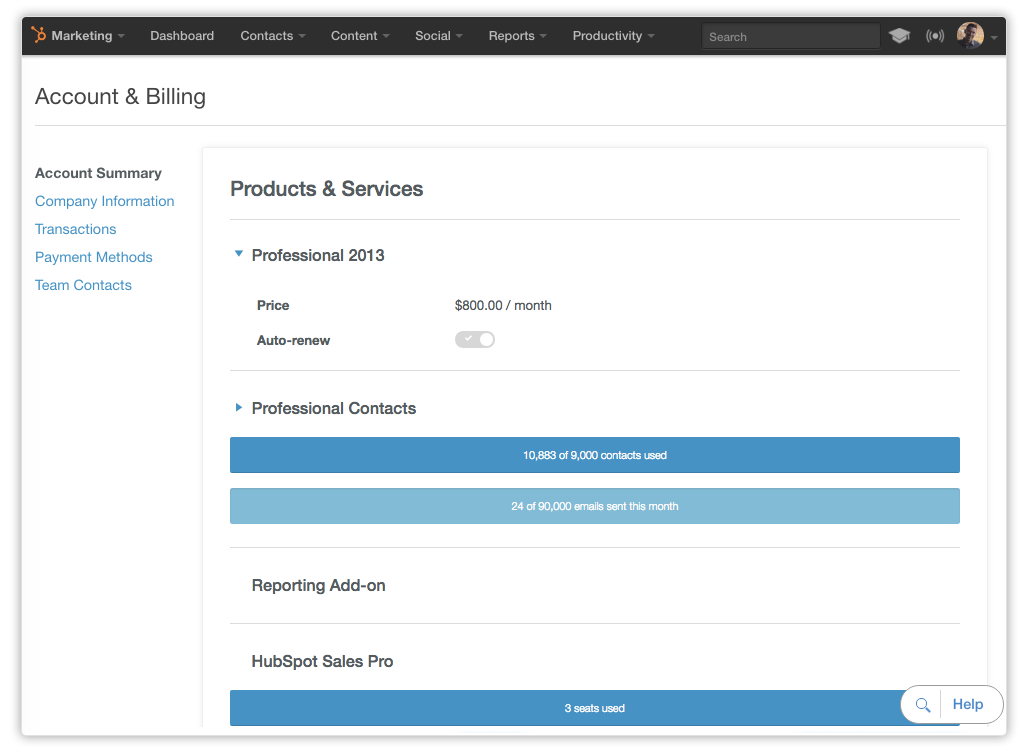Open the Reports dropdown menu

click(x=518, y=36)
